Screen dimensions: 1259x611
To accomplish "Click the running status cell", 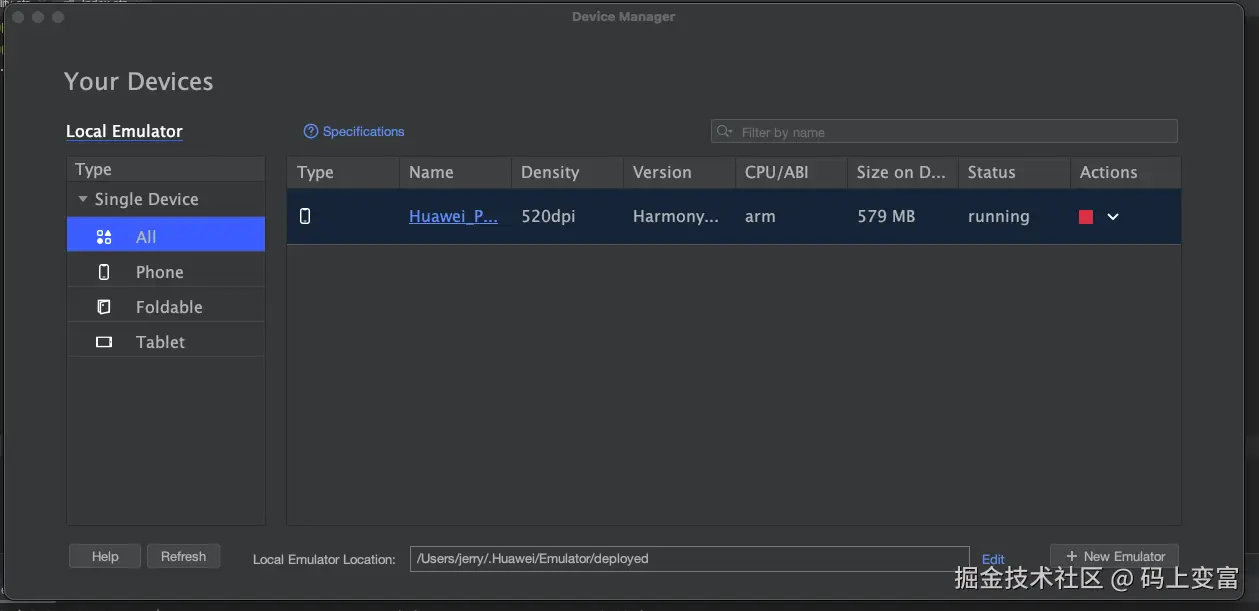I will [998, 216].
